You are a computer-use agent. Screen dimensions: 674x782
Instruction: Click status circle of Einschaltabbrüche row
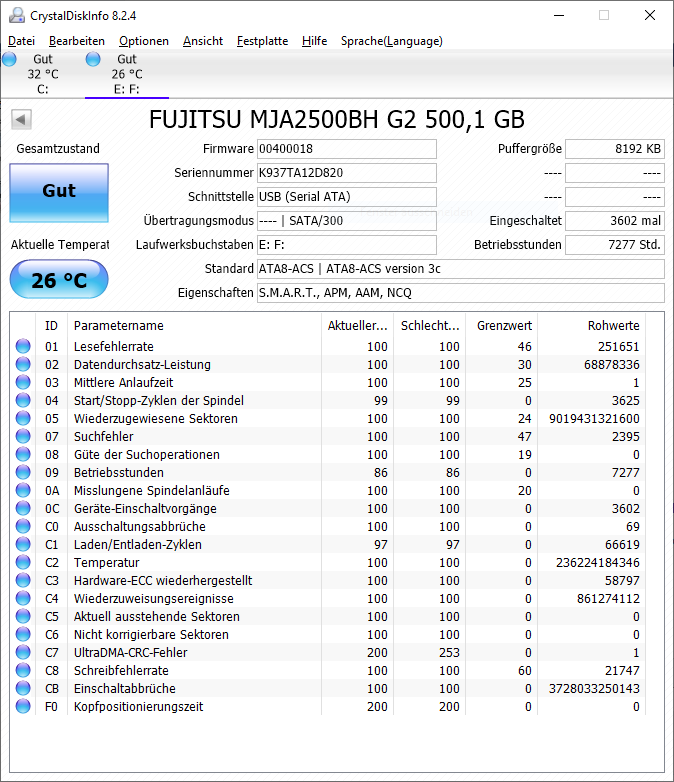pos(23,688)
